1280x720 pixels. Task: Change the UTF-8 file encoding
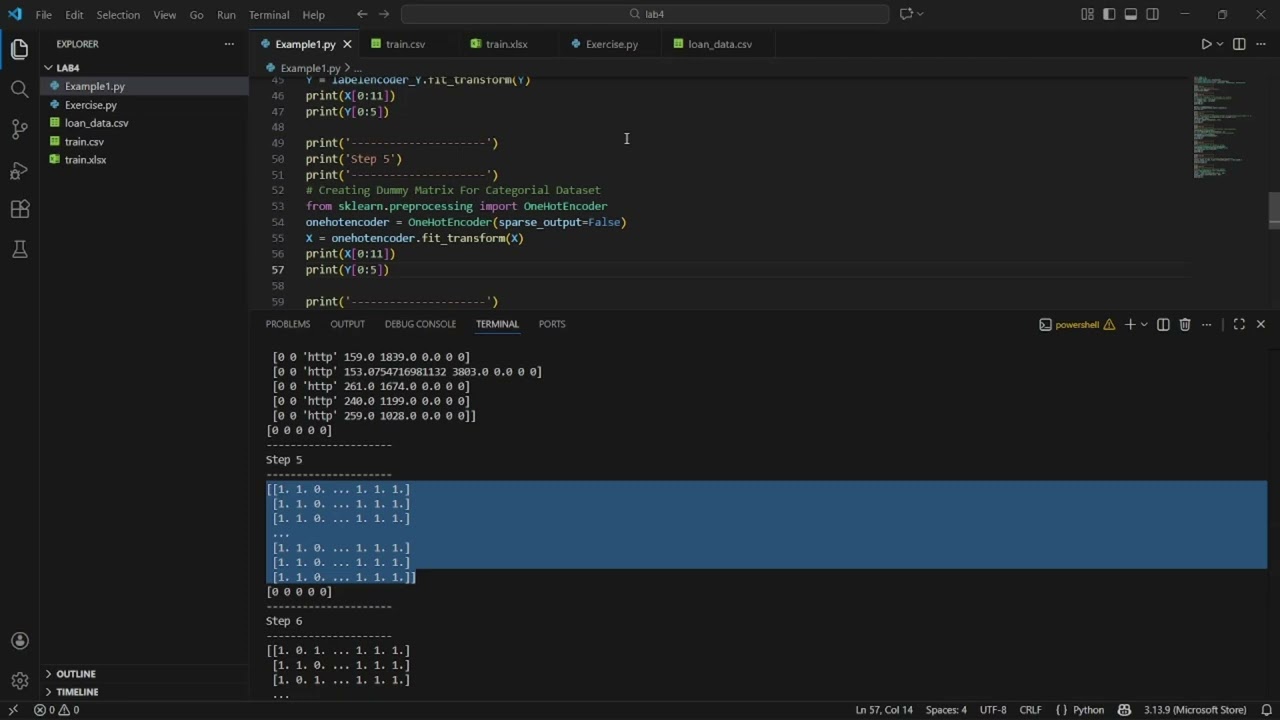click(x=993, y=710)
